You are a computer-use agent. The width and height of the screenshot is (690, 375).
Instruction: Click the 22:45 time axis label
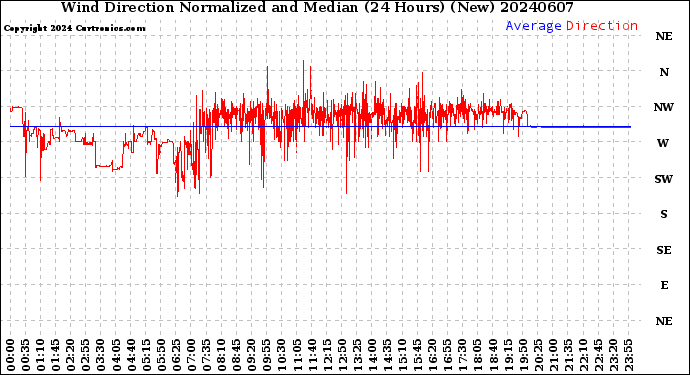click(x=598, y=355)
